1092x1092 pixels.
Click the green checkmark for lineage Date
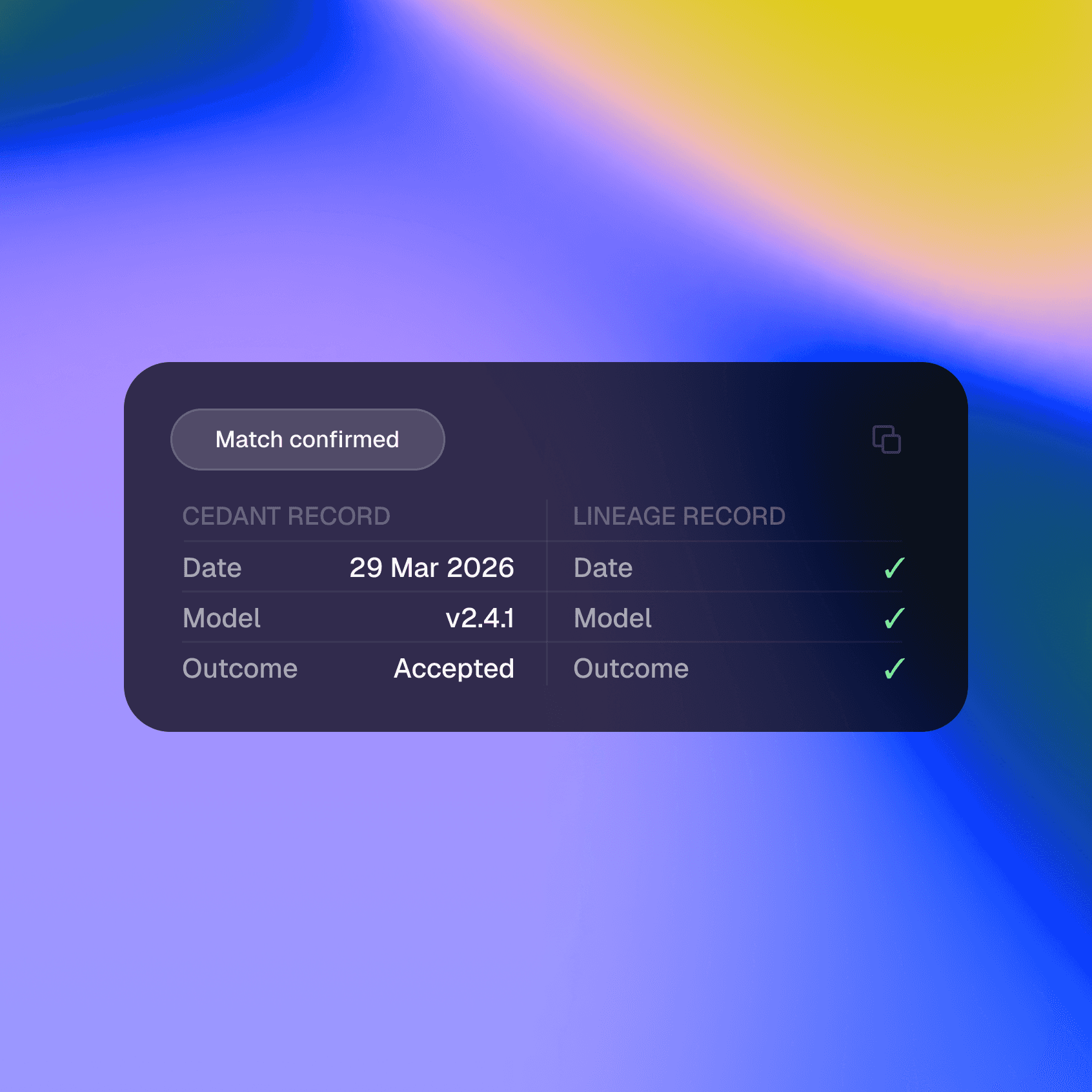pos(895,568)
